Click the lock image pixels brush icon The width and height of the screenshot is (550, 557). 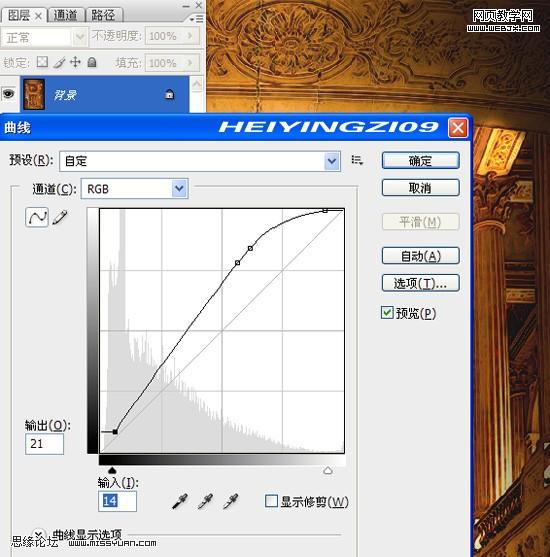(x=59, y=63)
